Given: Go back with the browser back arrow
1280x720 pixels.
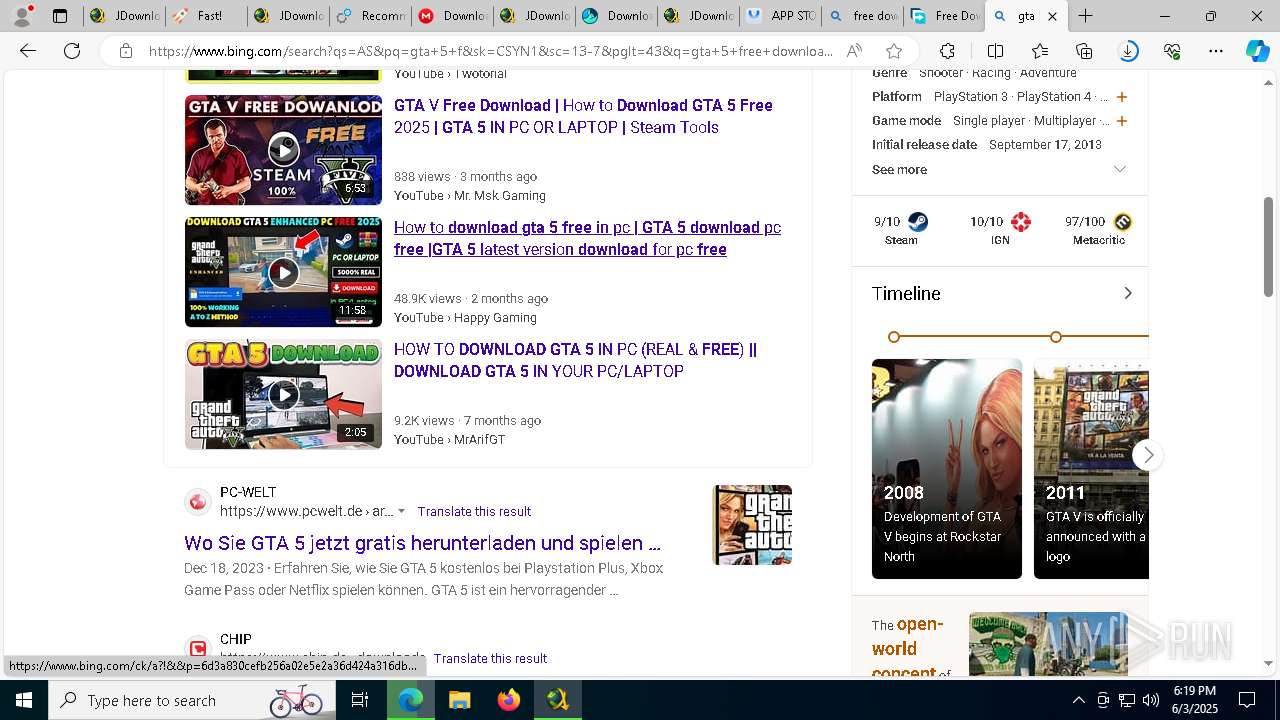Looking at the screenshot, I should click(x=28, y=51).
